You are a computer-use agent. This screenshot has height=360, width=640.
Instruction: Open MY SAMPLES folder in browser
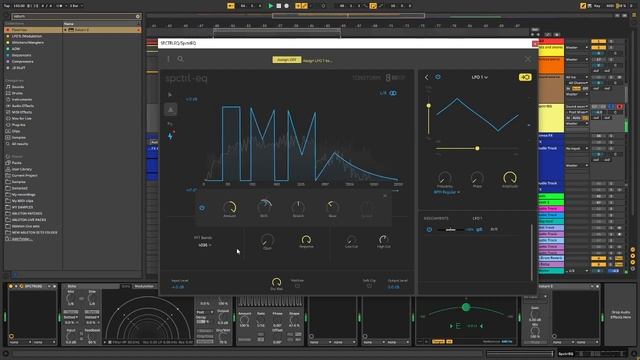[x=22, y=207]
